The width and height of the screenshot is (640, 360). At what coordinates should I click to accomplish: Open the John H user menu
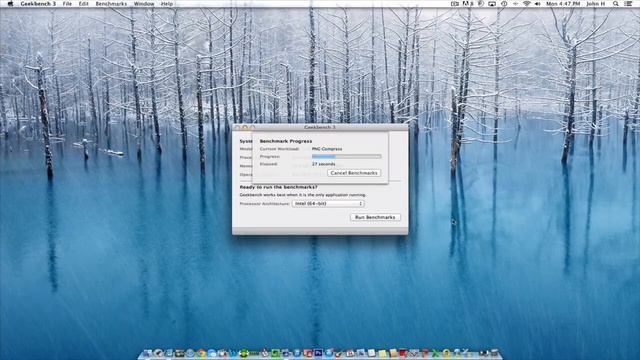pos(596,4)
